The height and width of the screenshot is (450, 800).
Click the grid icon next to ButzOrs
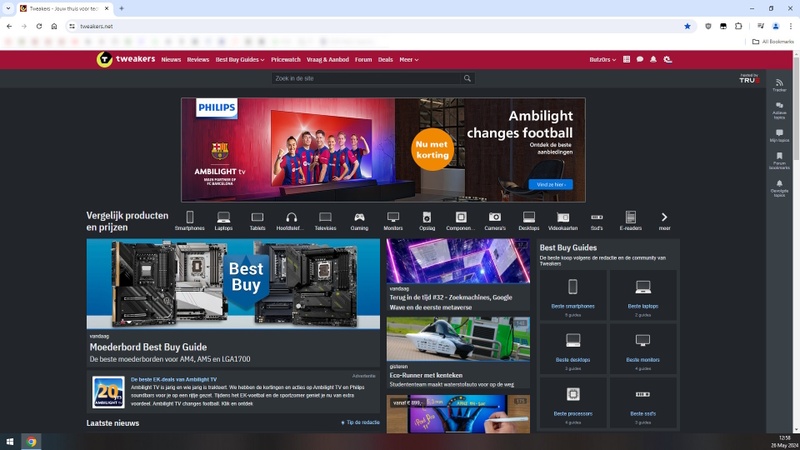[x=627, y=60]
